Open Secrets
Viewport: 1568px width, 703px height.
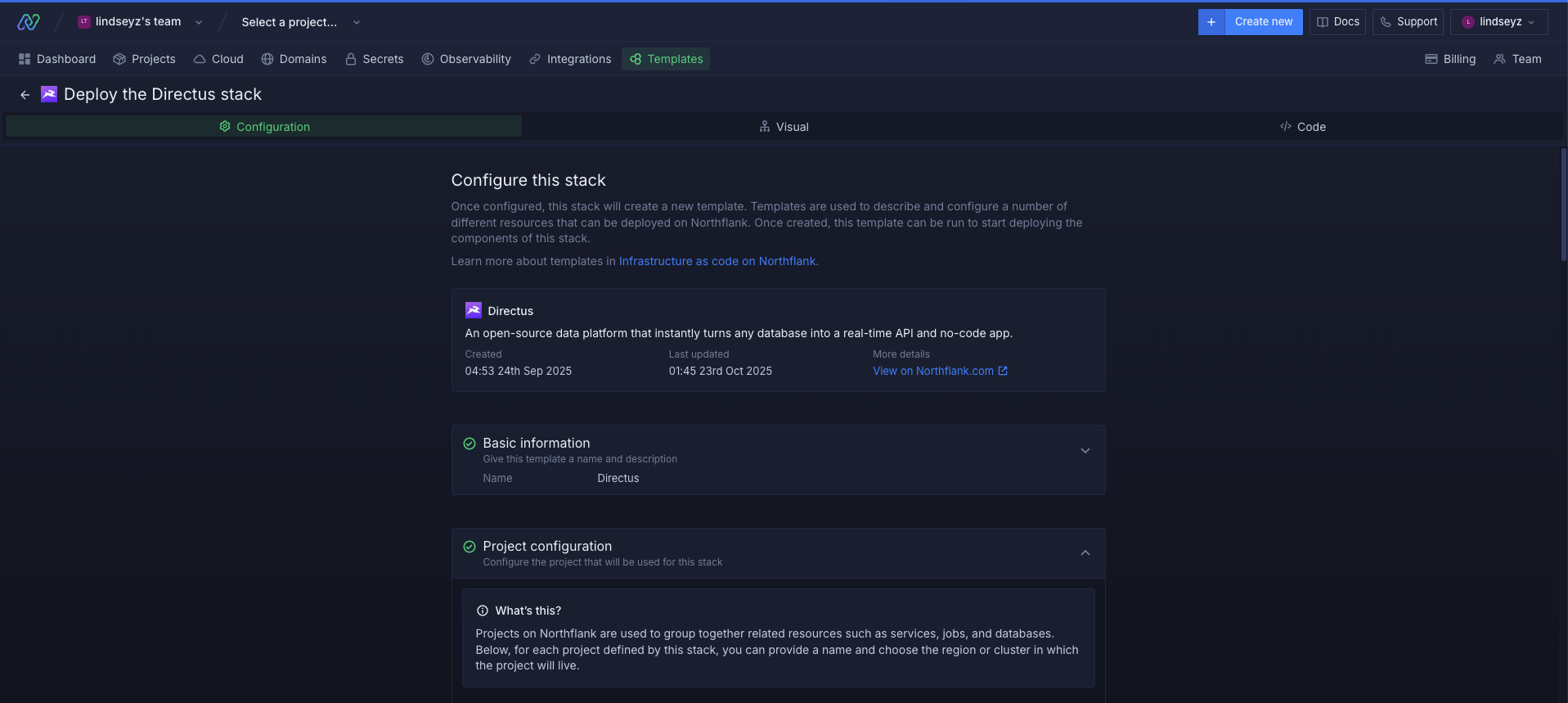coord(375,59)
